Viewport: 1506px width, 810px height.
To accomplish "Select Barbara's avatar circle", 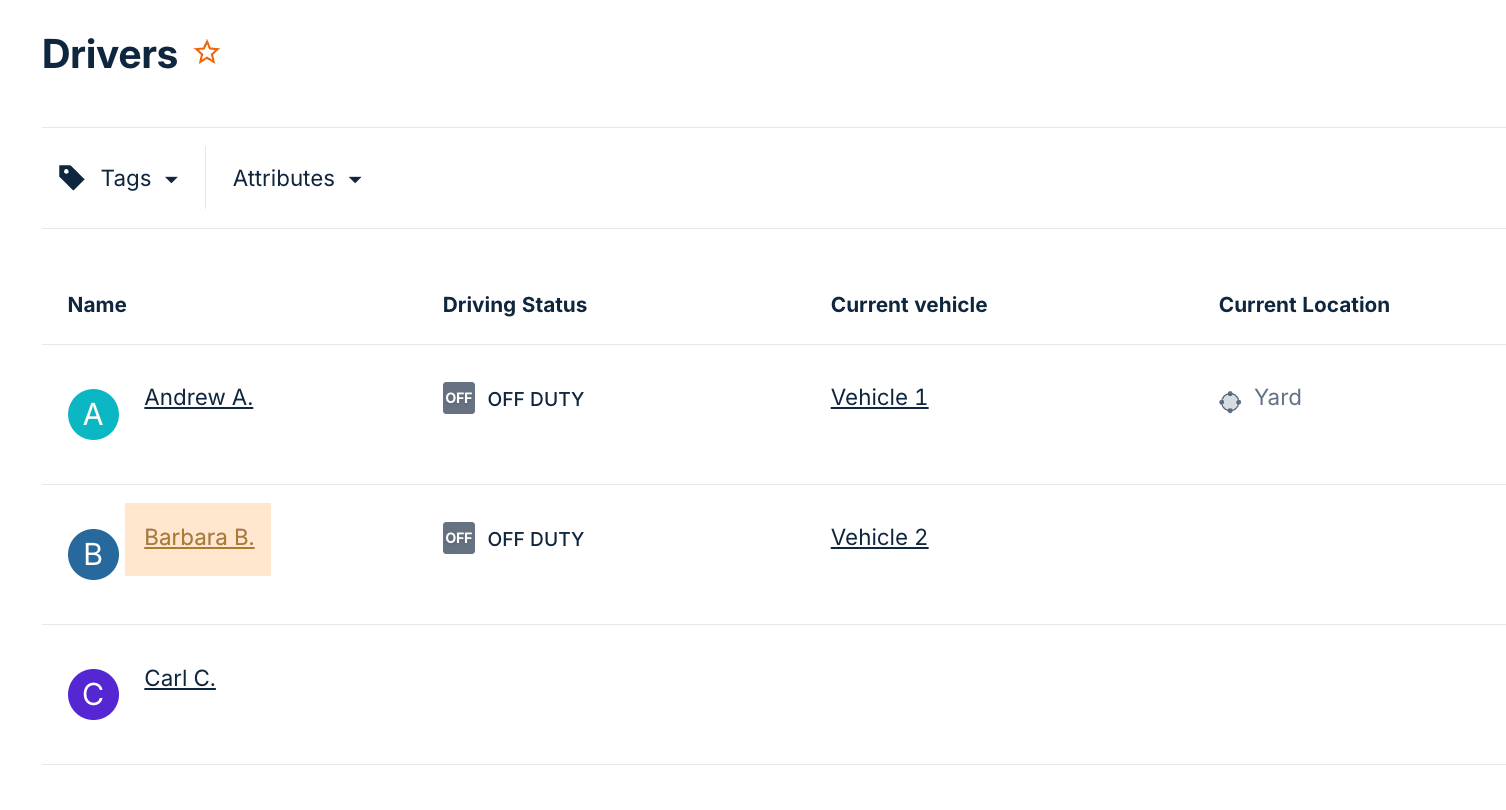I will 93,554.
